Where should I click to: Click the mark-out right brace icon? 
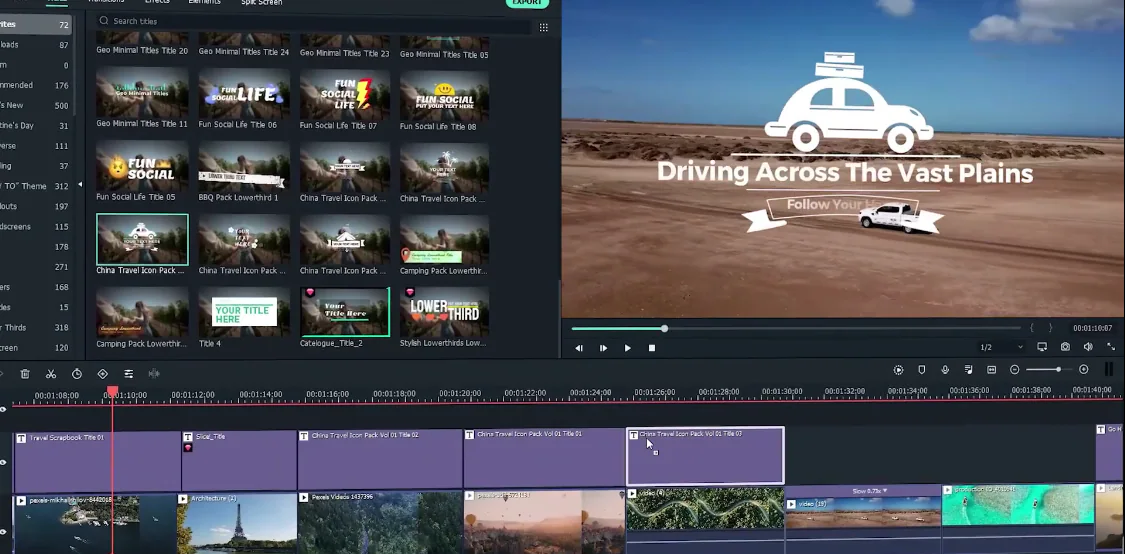(1050, 328)
